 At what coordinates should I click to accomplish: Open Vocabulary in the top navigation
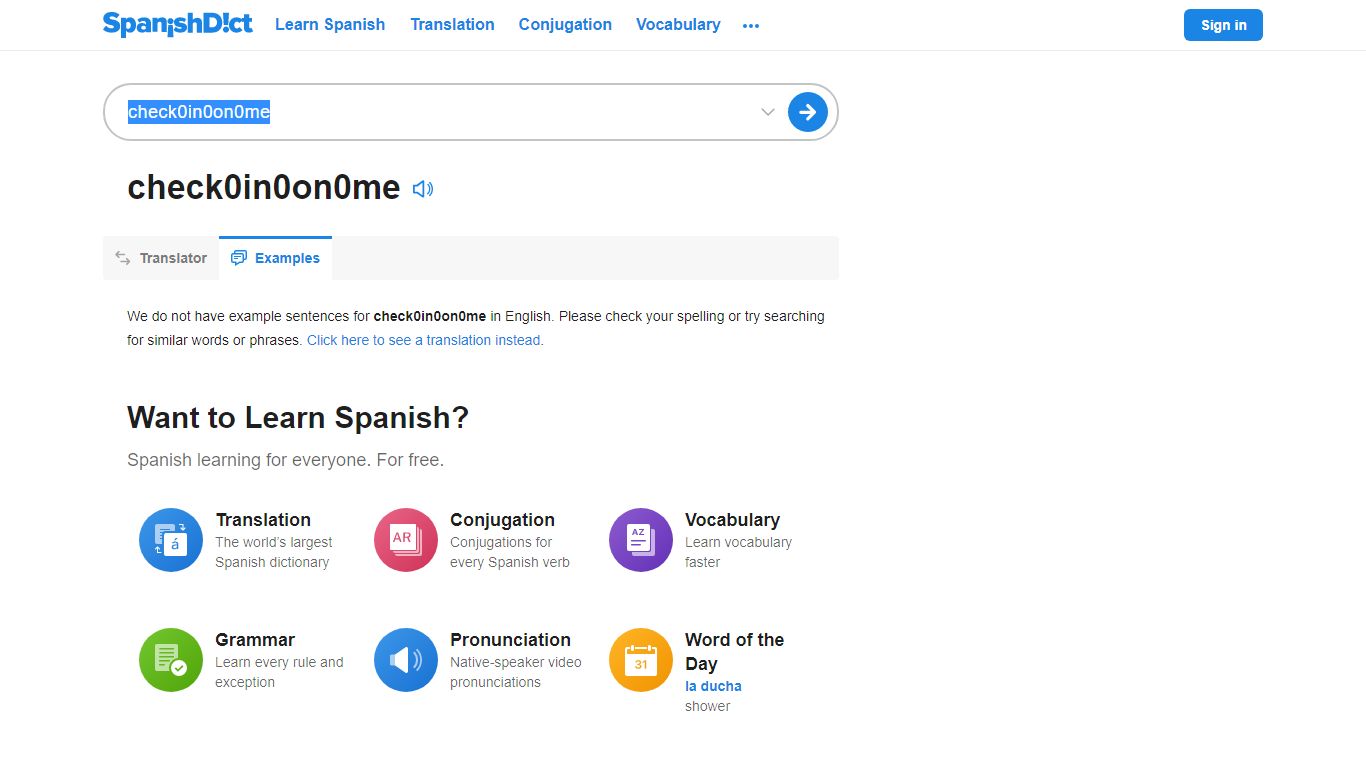(678, 24)
